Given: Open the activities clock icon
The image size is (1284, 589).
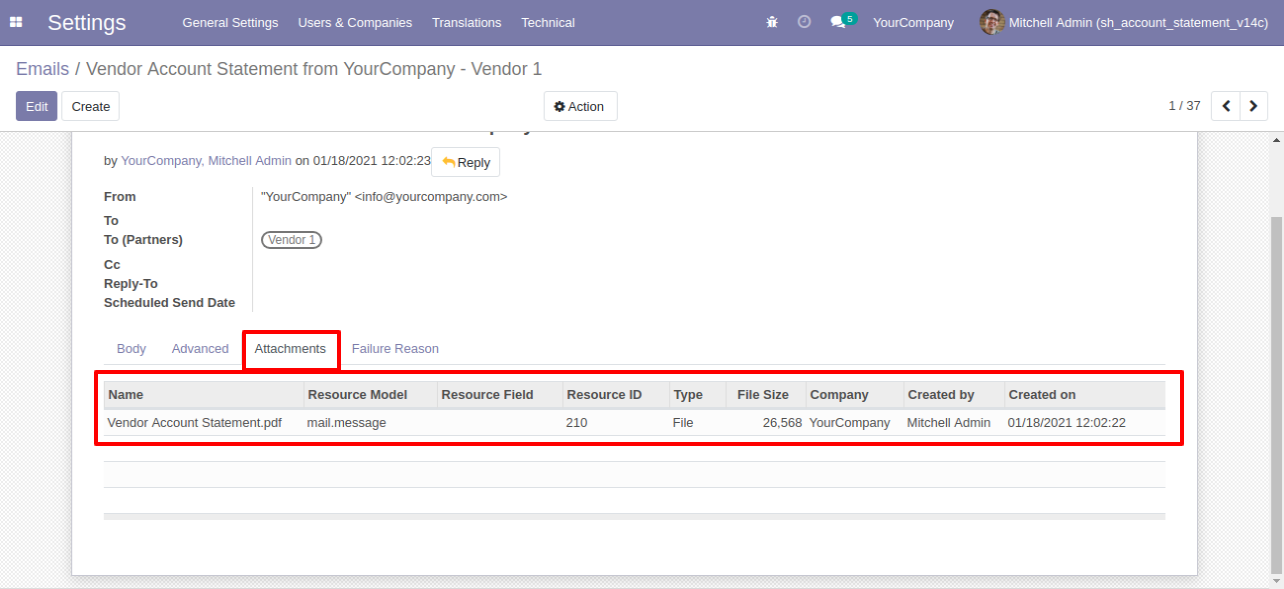Looking at the screenshot, I should coord(804,22).
